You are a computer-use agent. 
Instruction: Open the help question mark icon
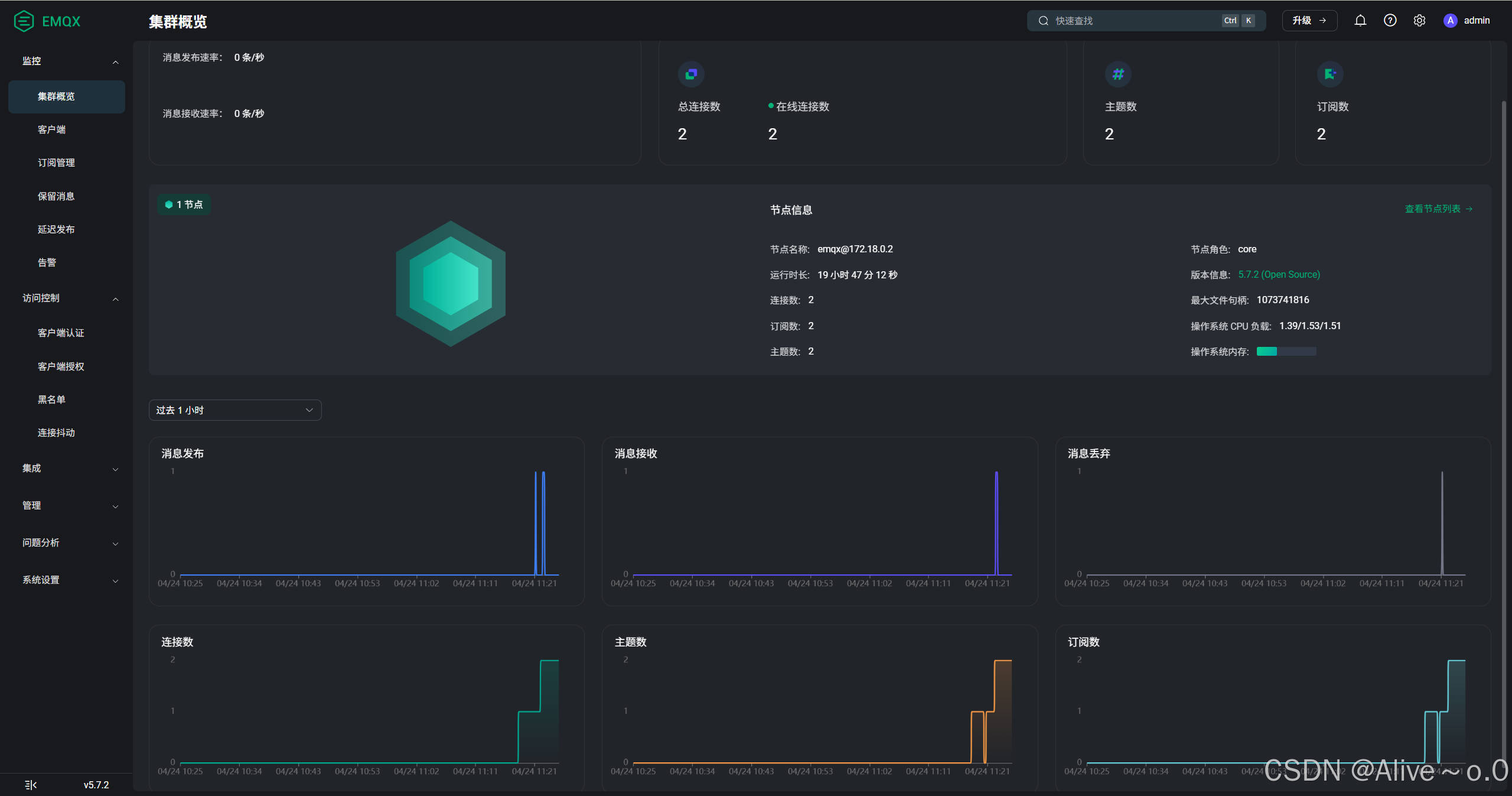(1390, 21)
